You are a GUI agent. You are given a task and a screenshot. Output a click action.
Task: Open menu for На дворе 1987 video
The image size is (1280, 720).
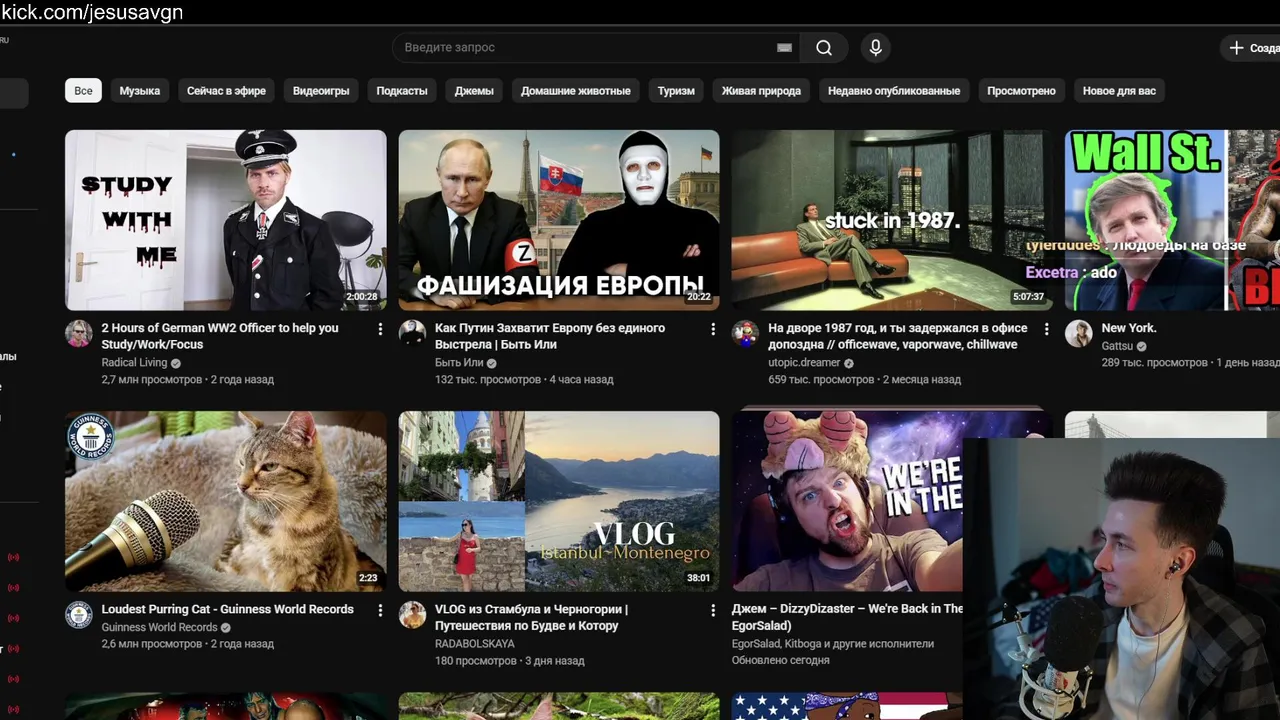coord(1046,329)
